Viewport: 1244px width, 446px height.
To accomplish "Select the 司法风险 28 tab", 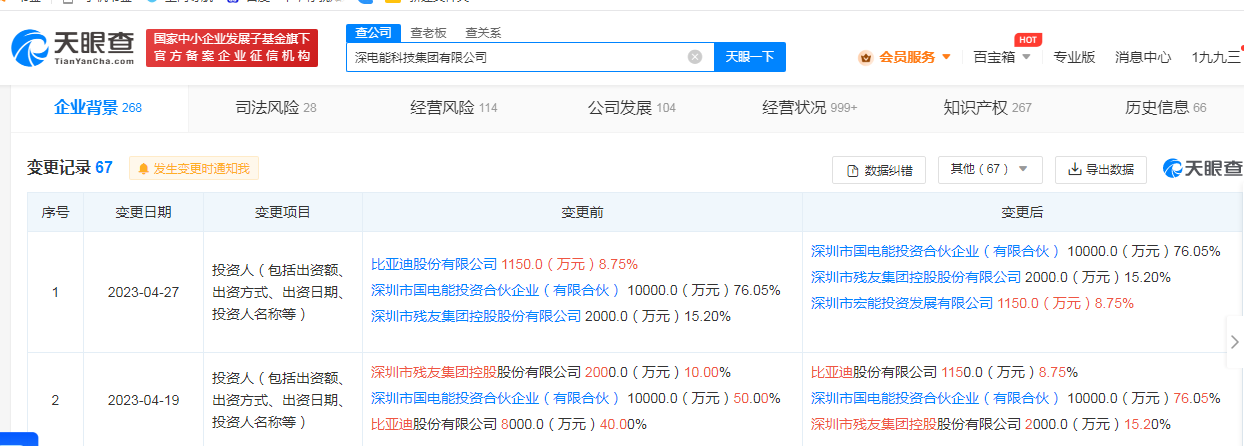I will (x=276, y=108).
